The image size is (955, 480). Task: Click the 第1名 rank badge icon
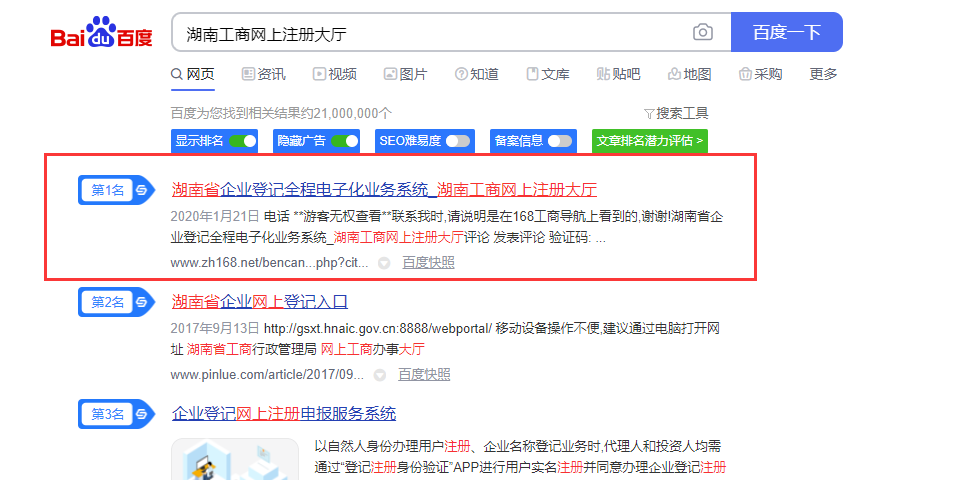tap(116, 189)
